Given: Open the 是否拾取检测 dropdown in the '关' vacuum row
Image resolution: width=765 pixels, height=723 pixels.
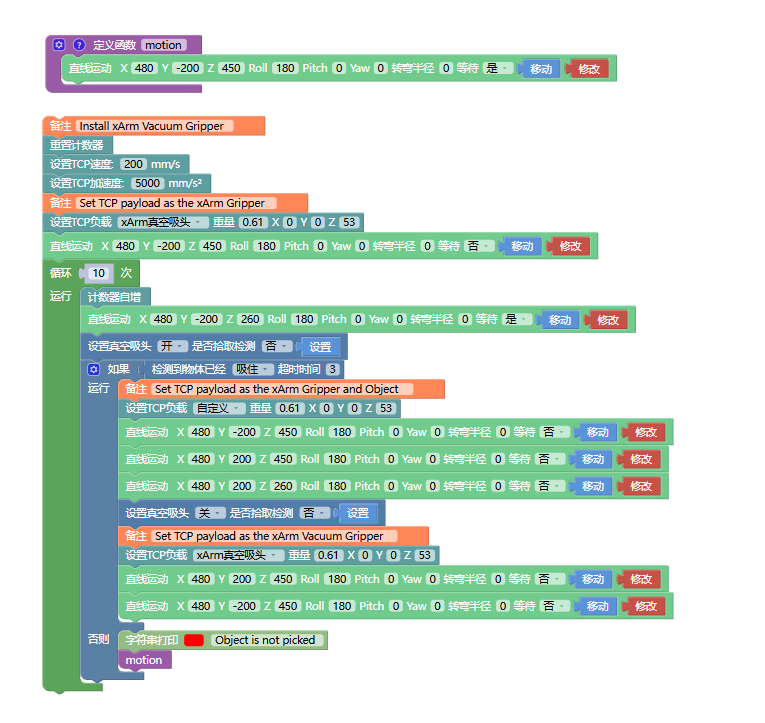Looking at the screenshot, I should click(x=315, y=513).
